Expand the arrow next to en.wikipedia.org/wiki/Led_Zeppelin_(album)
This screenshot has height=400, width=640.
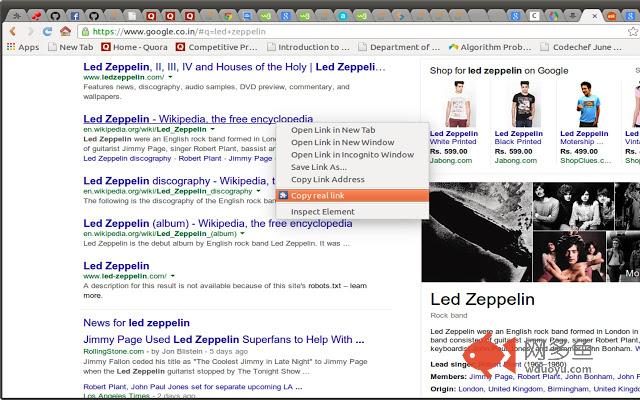243,233
